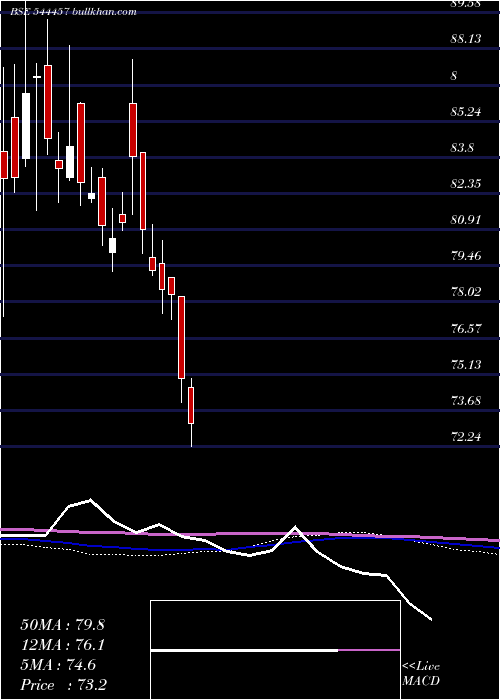Click the 50MA : 79.8 readout
This screenshot has width=500, height=700.
[62, 625]
